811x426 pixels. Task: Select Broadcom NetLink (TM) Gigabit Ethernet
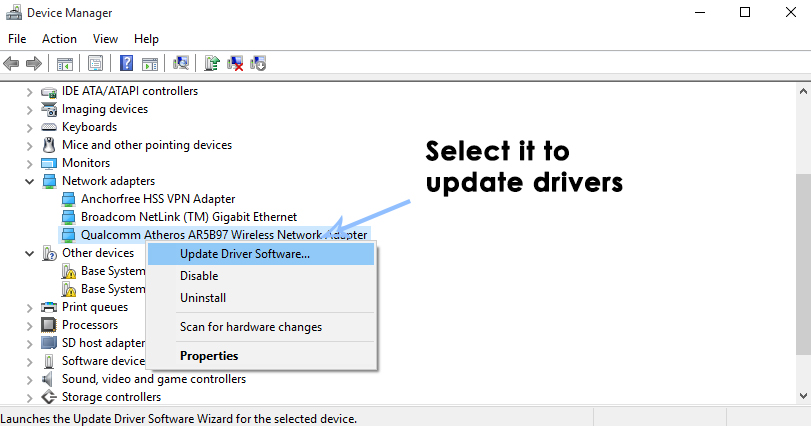coord(189,217)
